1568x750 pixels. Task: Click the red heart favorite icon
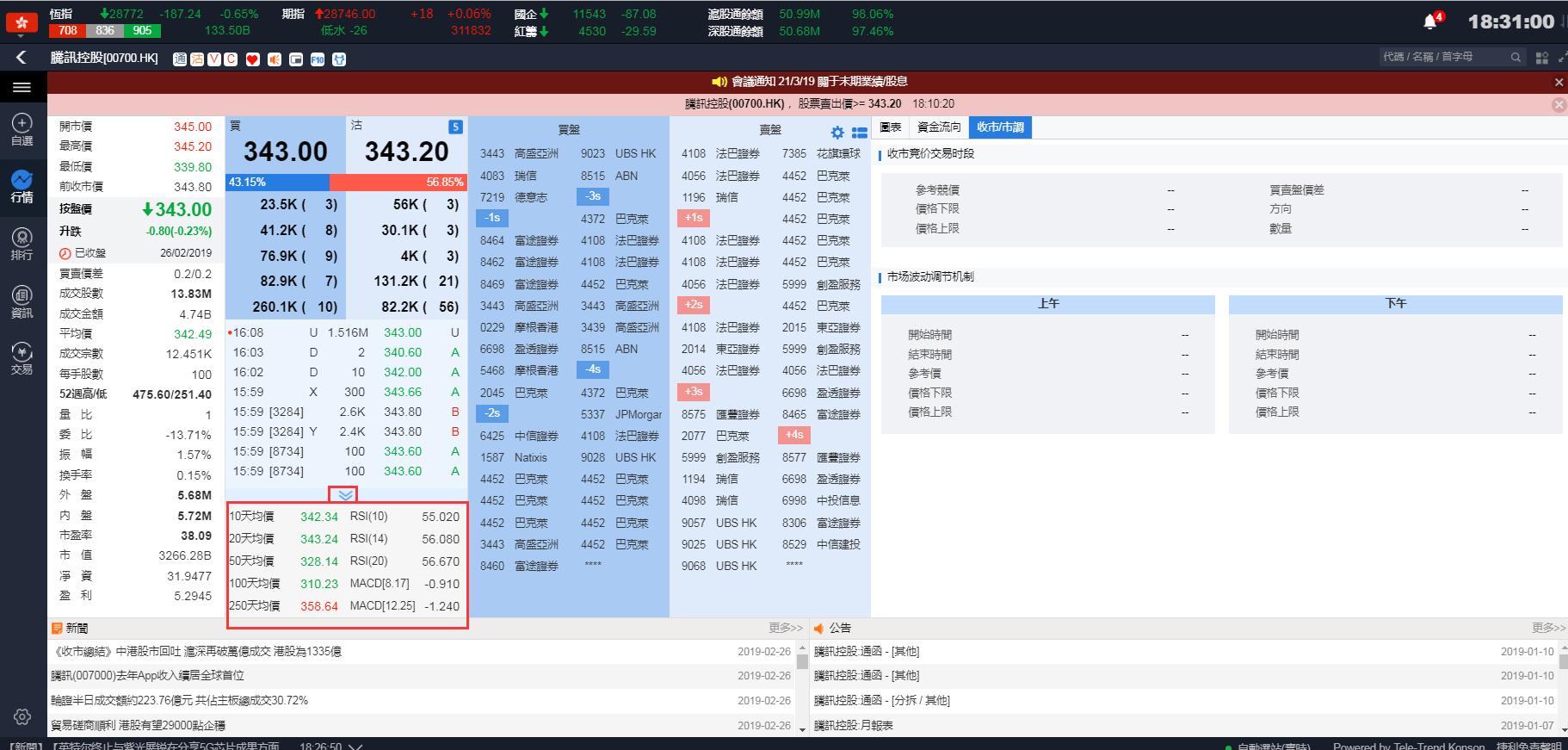point(252,59)
